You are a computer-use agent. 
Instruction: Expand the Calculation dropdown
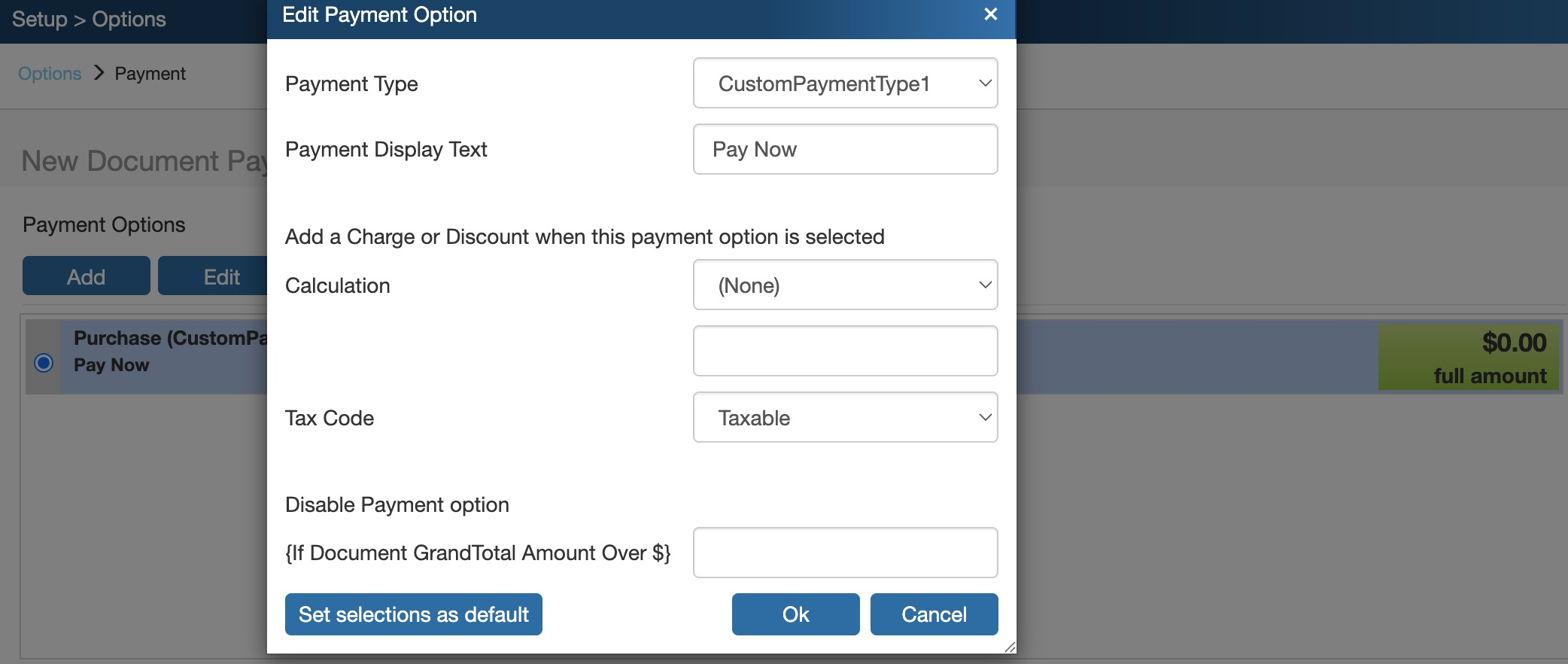click(x=845, y=285)
